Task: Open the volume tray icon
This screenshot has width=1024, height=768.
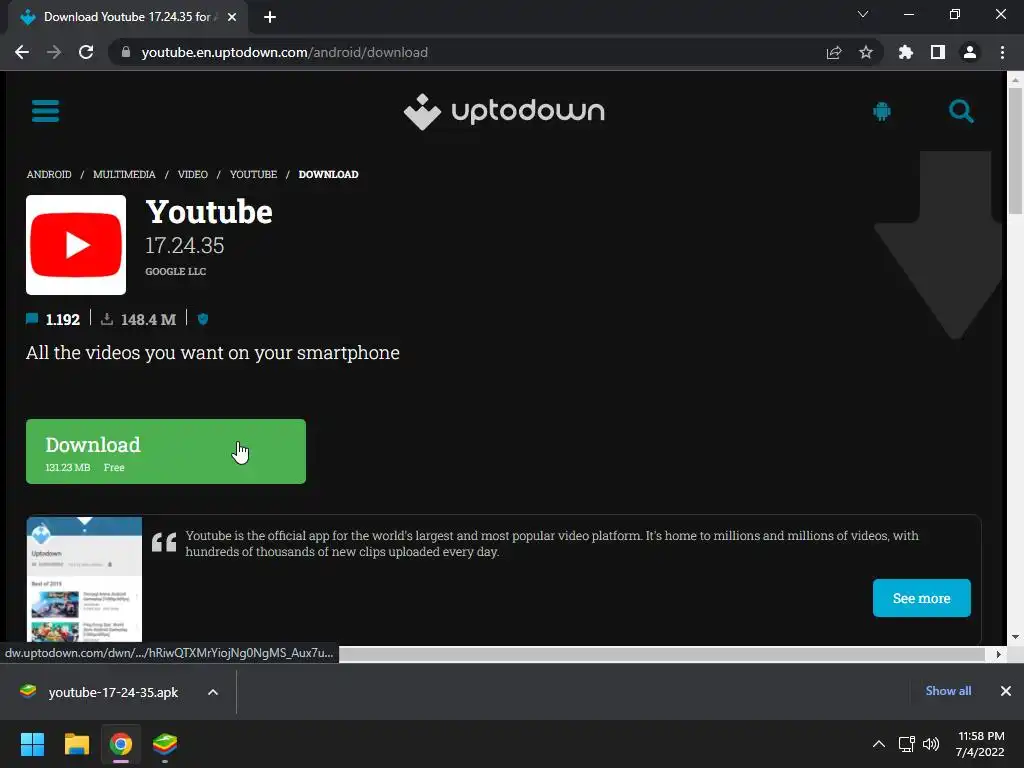Action: [931, 744]
